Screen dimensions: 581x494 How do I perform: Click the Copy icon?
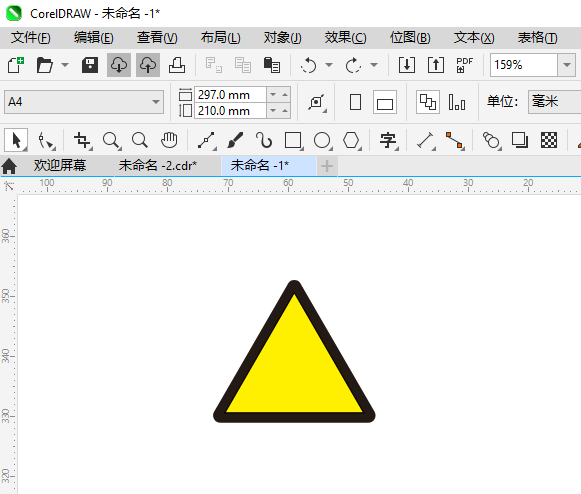(243, 65)
